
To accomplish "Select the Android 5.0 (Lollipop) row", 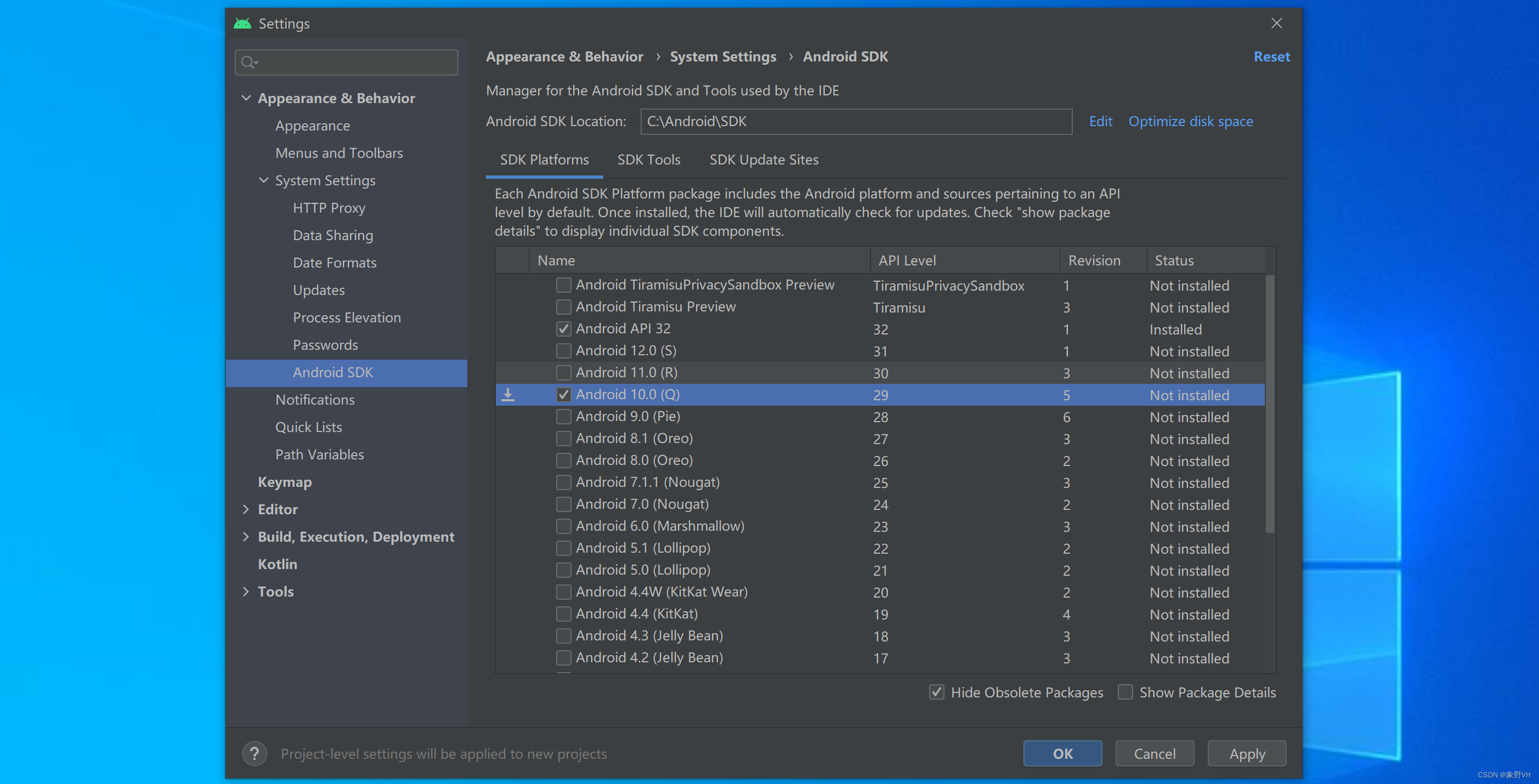I will 880,570.
